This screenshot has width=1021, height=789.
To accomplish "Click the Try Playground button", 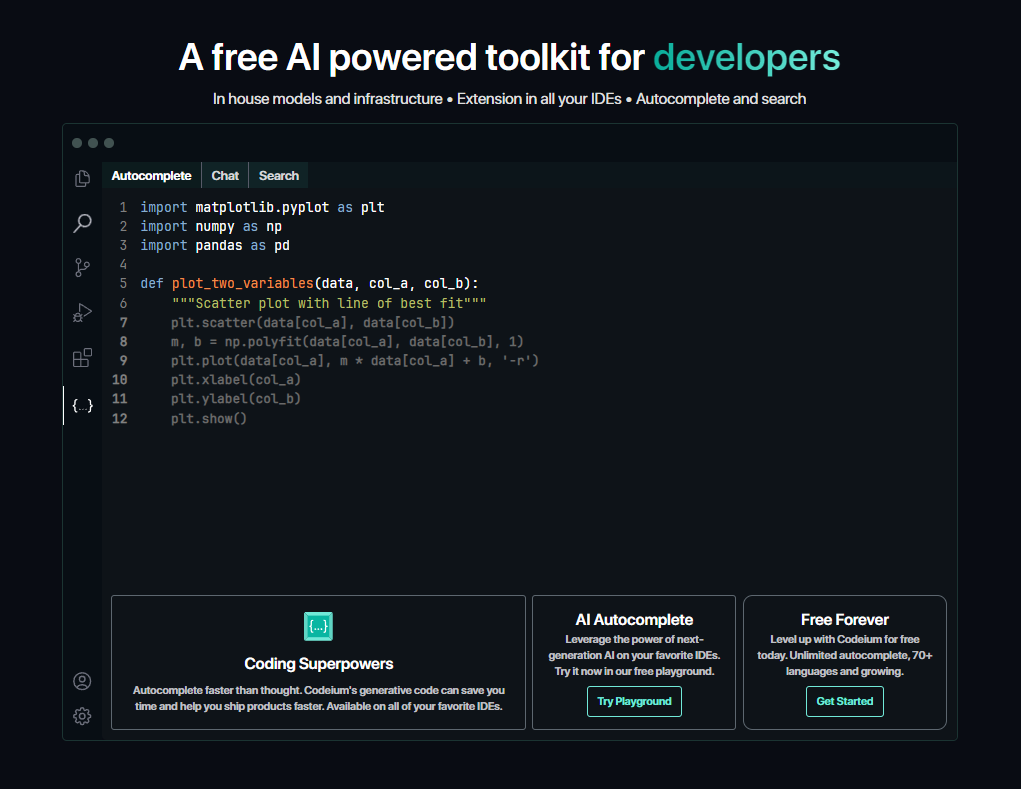I will tap(634, 701).
